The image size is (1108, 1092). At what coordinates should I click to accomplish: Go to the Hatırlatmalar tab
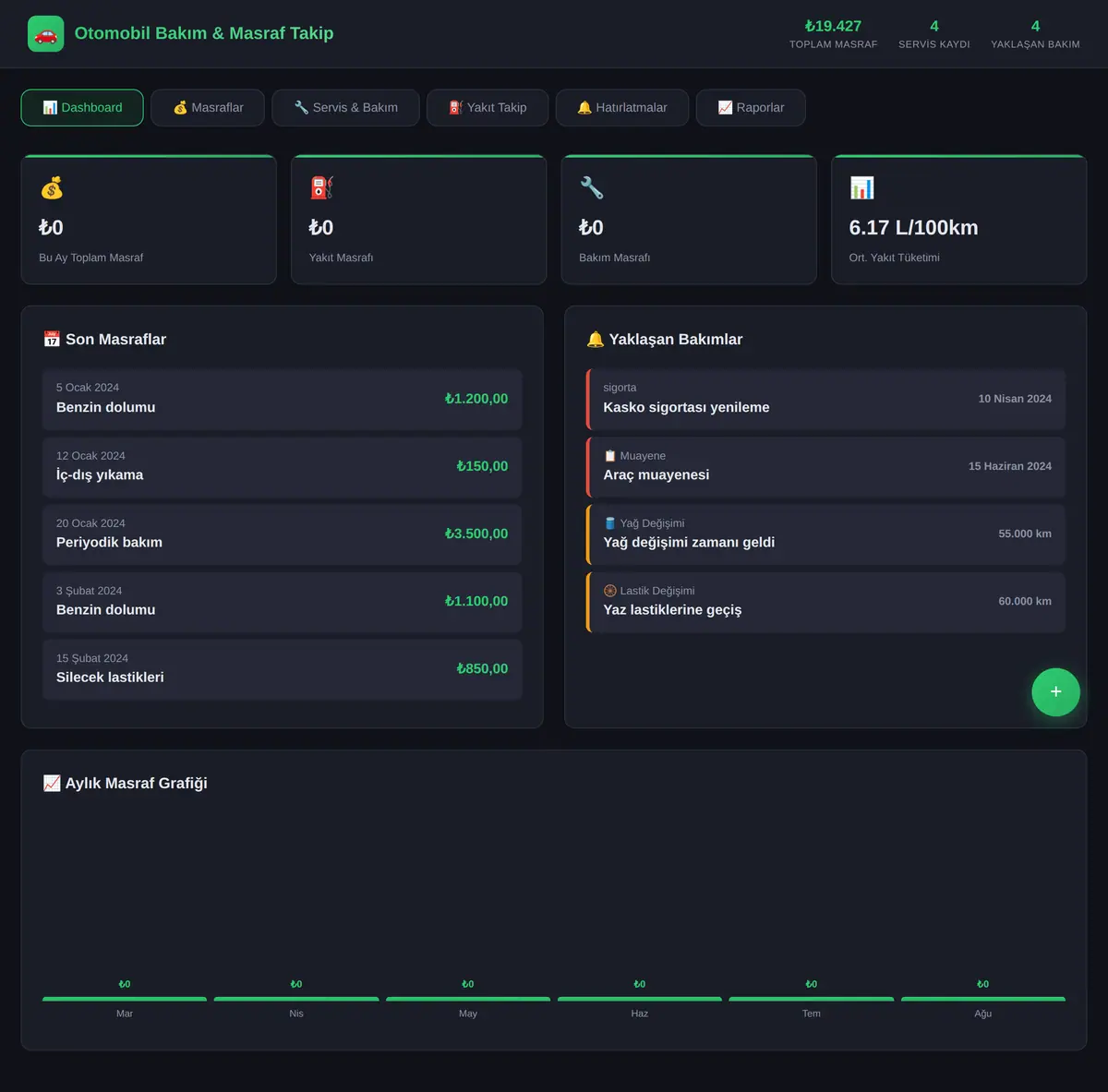622,108
